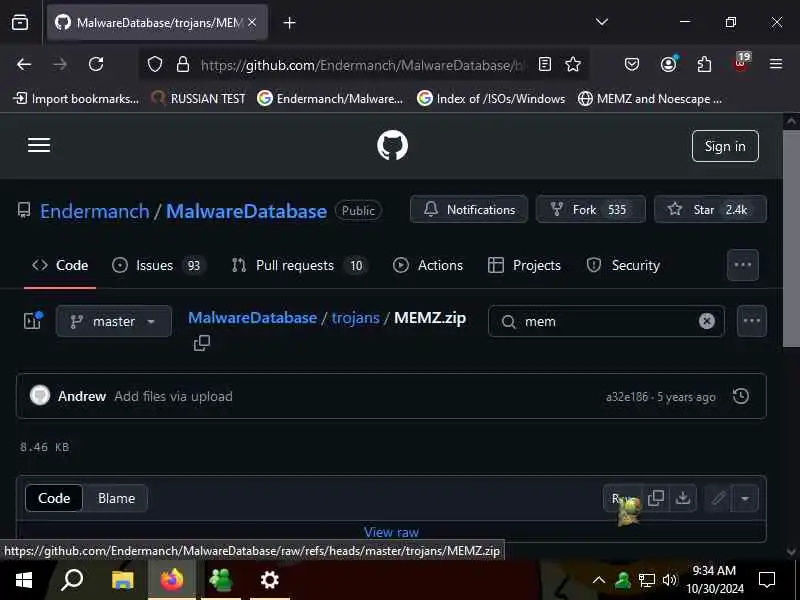Open Endermanch user profile link
Image resolution: width=800 pixels, height=600 pixels.
94,211
